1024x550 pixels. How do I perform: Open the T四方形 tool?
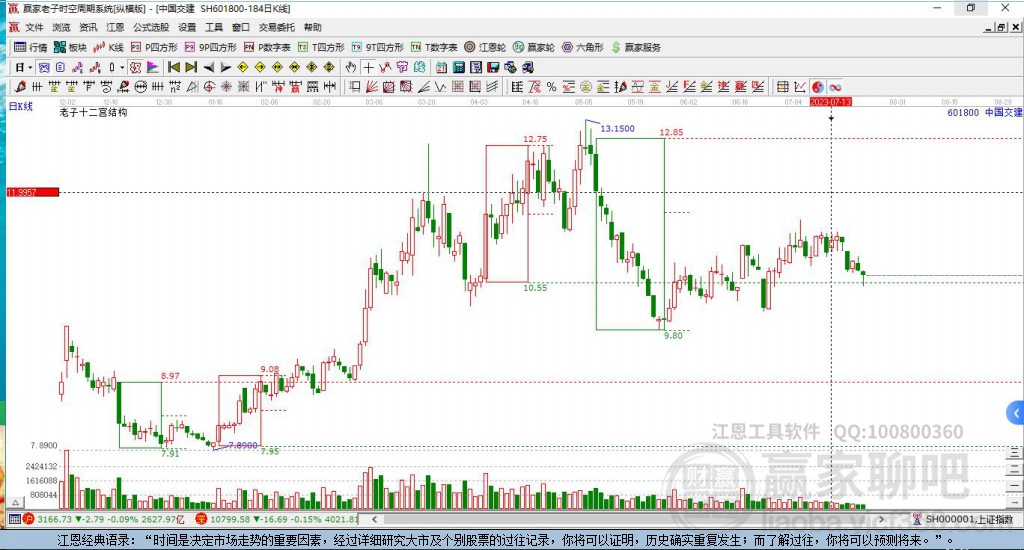321,47
